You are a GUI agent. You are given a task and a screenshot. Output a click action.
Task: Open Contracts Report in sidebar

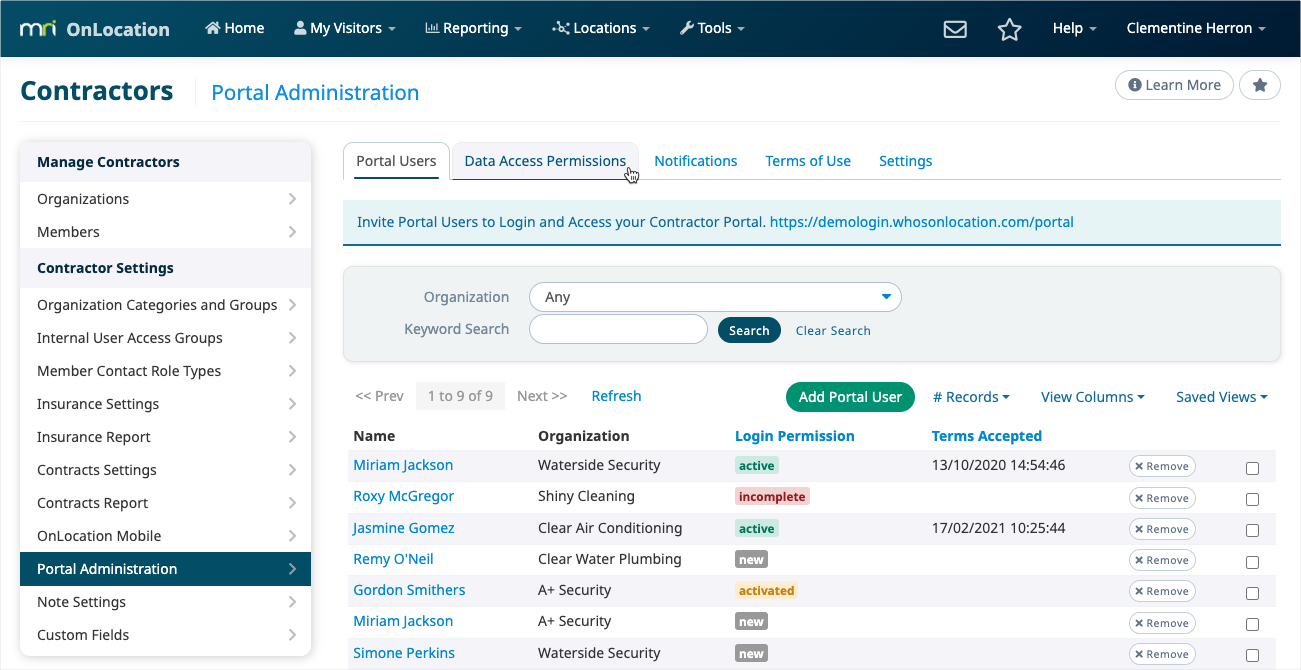[165, 503]
